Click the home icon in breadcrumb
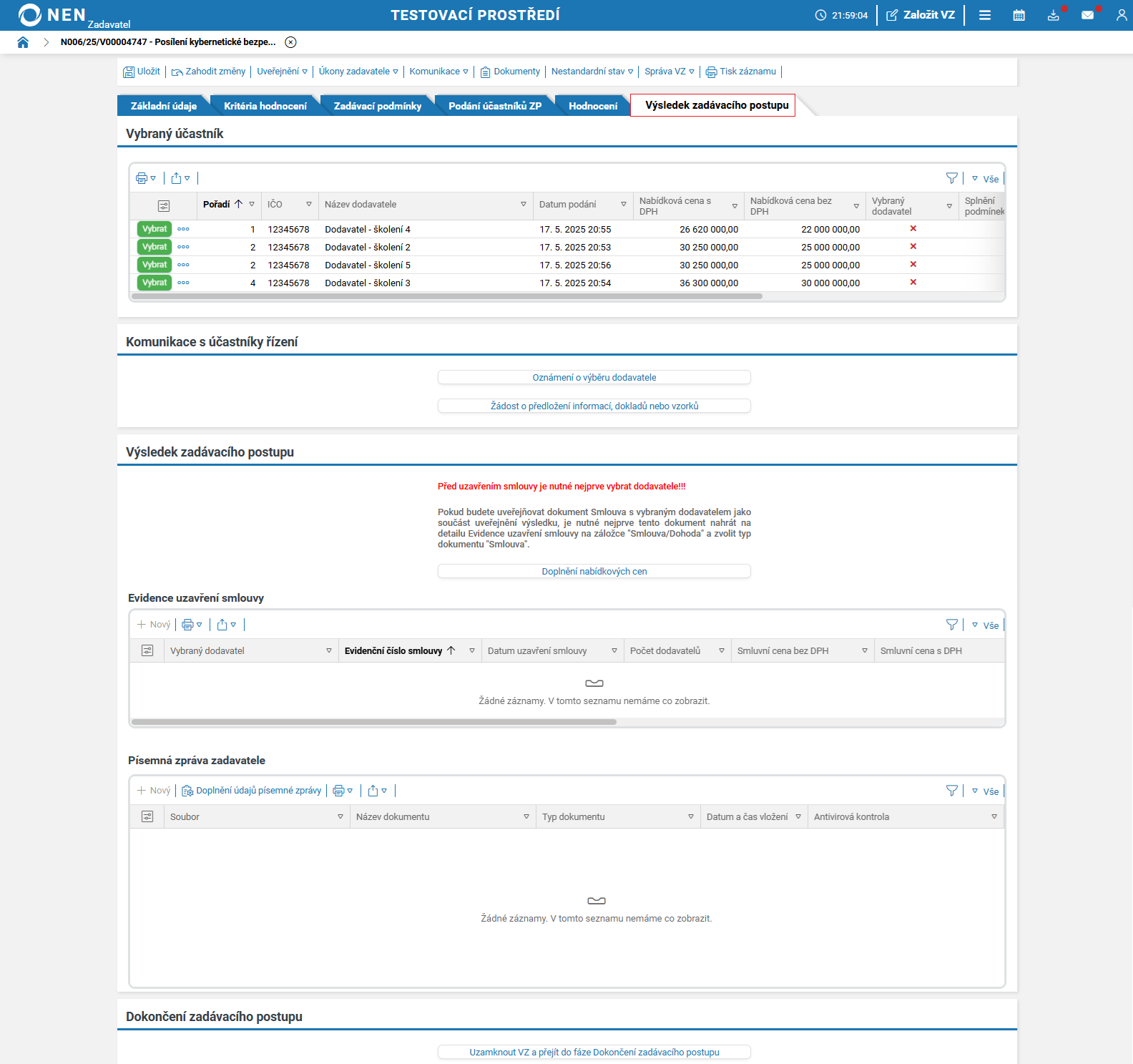1133x1064 pixels. [x=23, y=42]
